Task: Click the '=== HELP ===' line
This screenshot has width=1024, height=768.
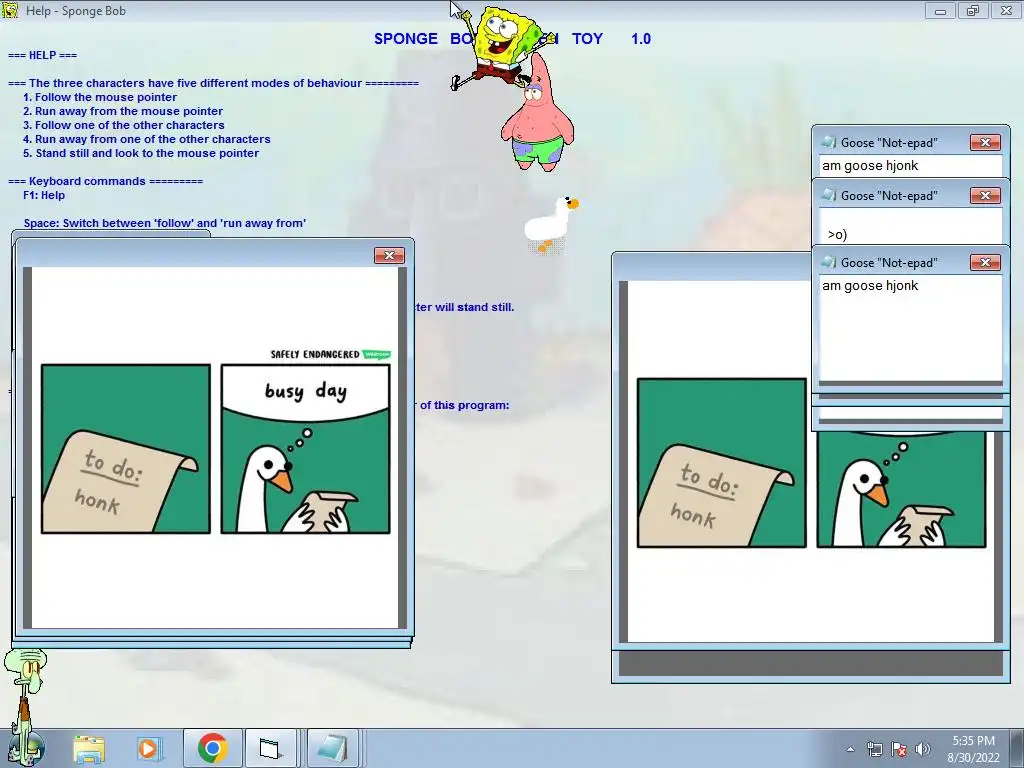Action: coord(42,55)
